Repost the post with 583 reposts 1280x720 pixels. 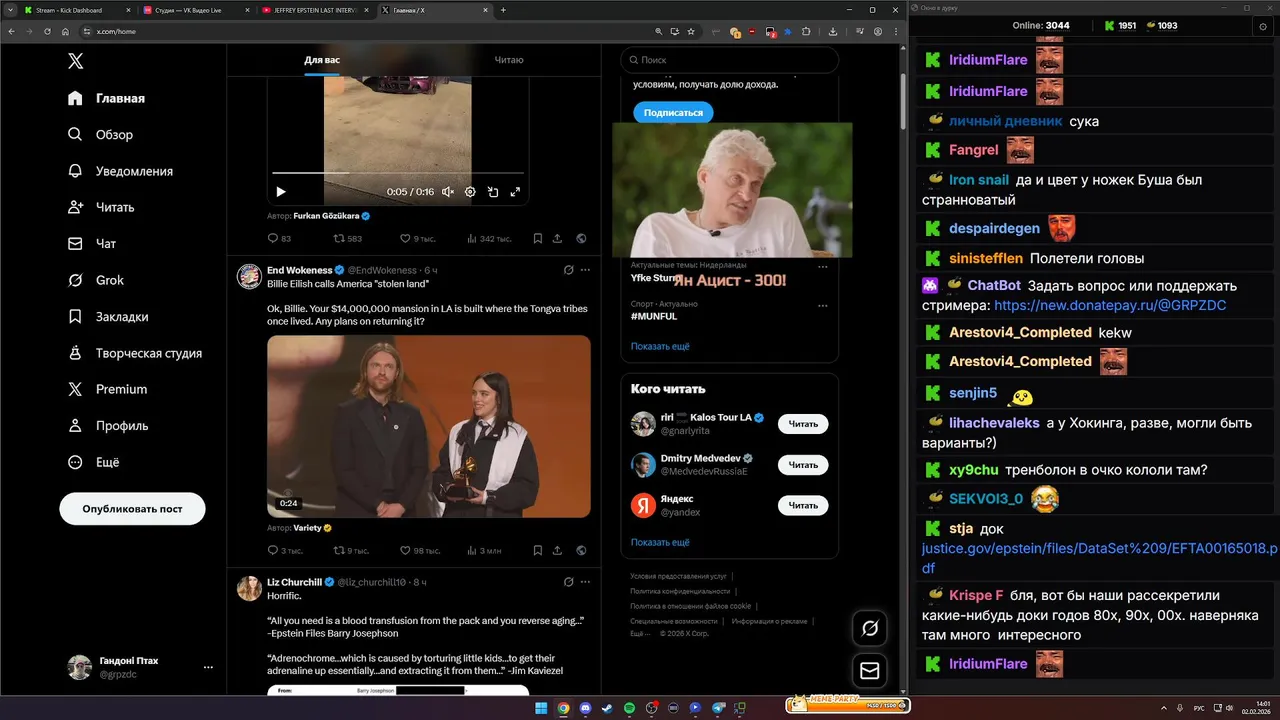pyautogui.click(x=347, y=239)
